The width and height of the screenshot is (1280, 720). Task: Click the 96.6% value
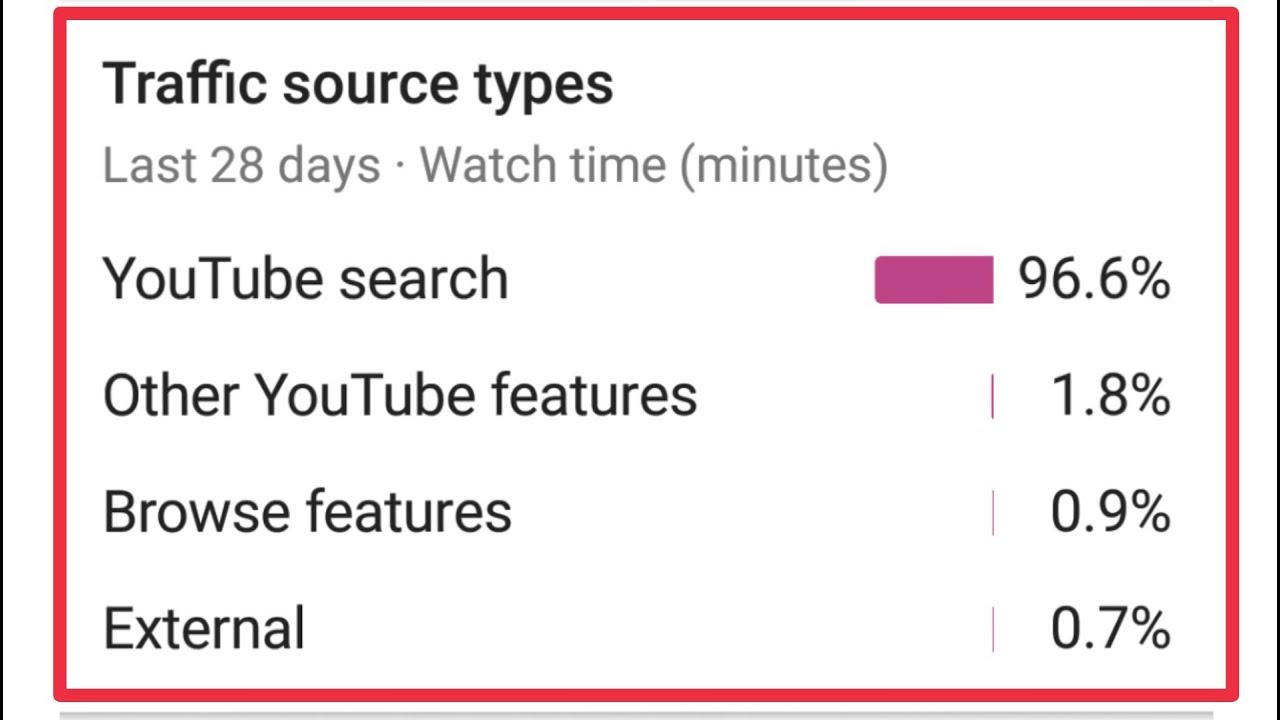(x=1093, y=279)
